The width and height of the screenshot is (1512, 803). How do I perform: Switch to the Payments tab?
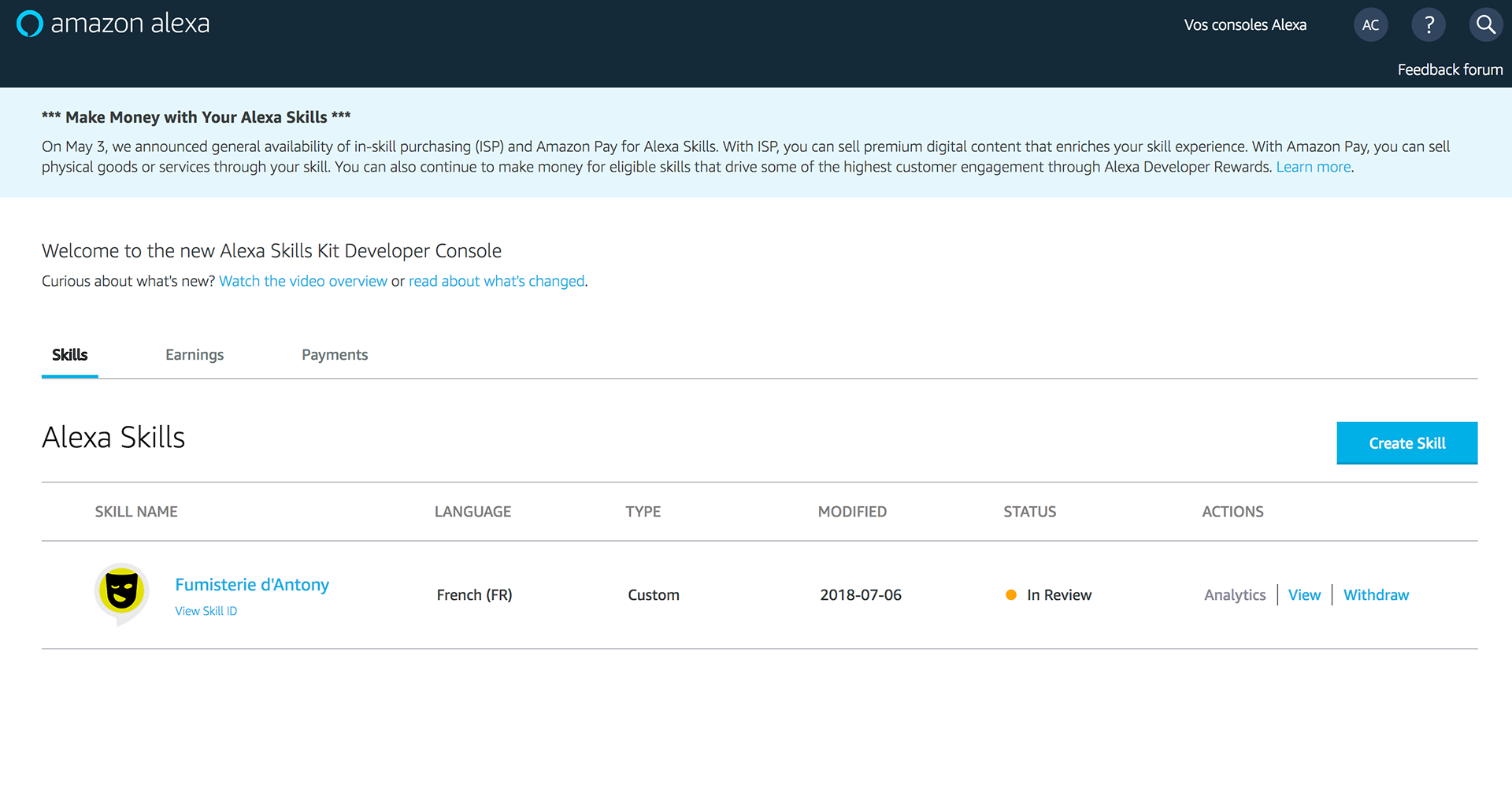click(x=335, y=355)
